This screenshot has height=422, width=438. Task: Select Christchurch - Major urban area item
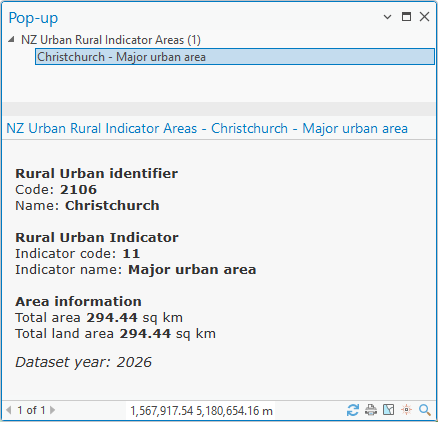pyautogui.click(x=235, y=57)
